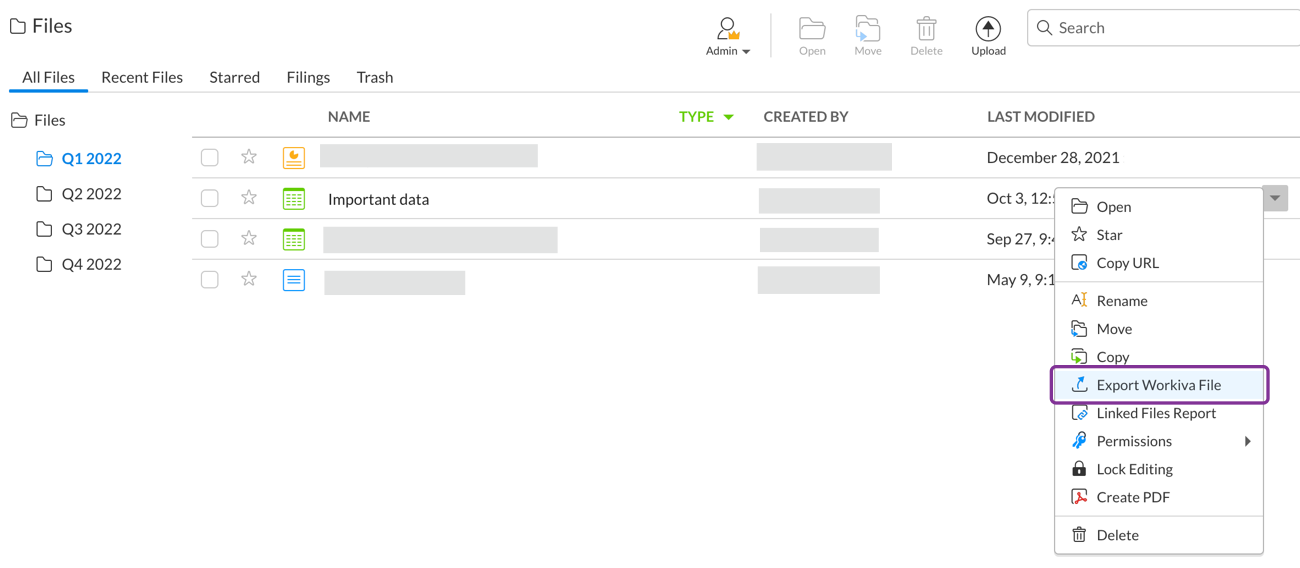Click the Admin user icon

(727, 28)
